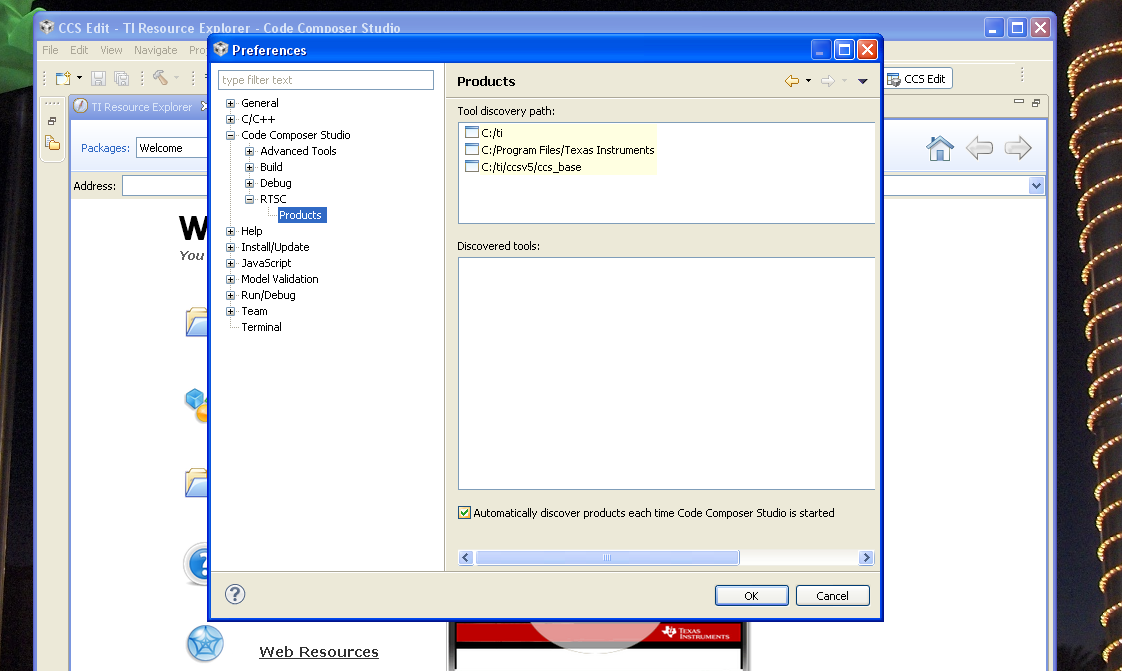Expand the Advanced Tools node
The image size is (1122, 671).
tap(249, 151)
